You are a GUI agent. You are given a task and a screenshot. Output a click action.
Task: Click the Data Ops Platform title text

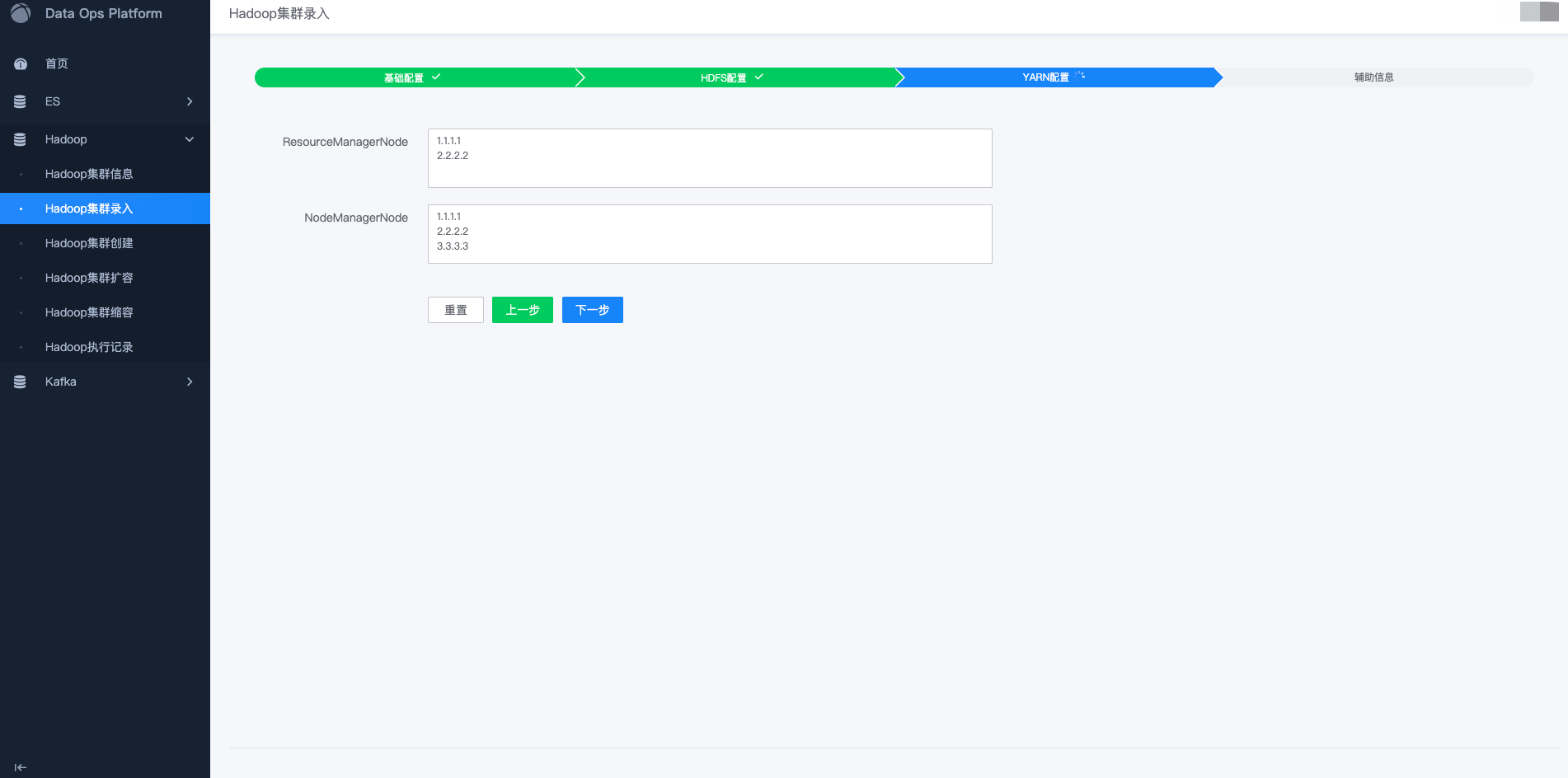click(104, 13)
